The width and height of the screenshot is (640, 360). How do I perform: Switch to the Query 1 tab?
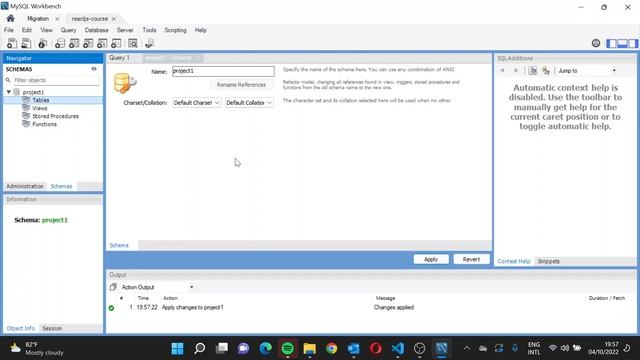click(119, 58)
